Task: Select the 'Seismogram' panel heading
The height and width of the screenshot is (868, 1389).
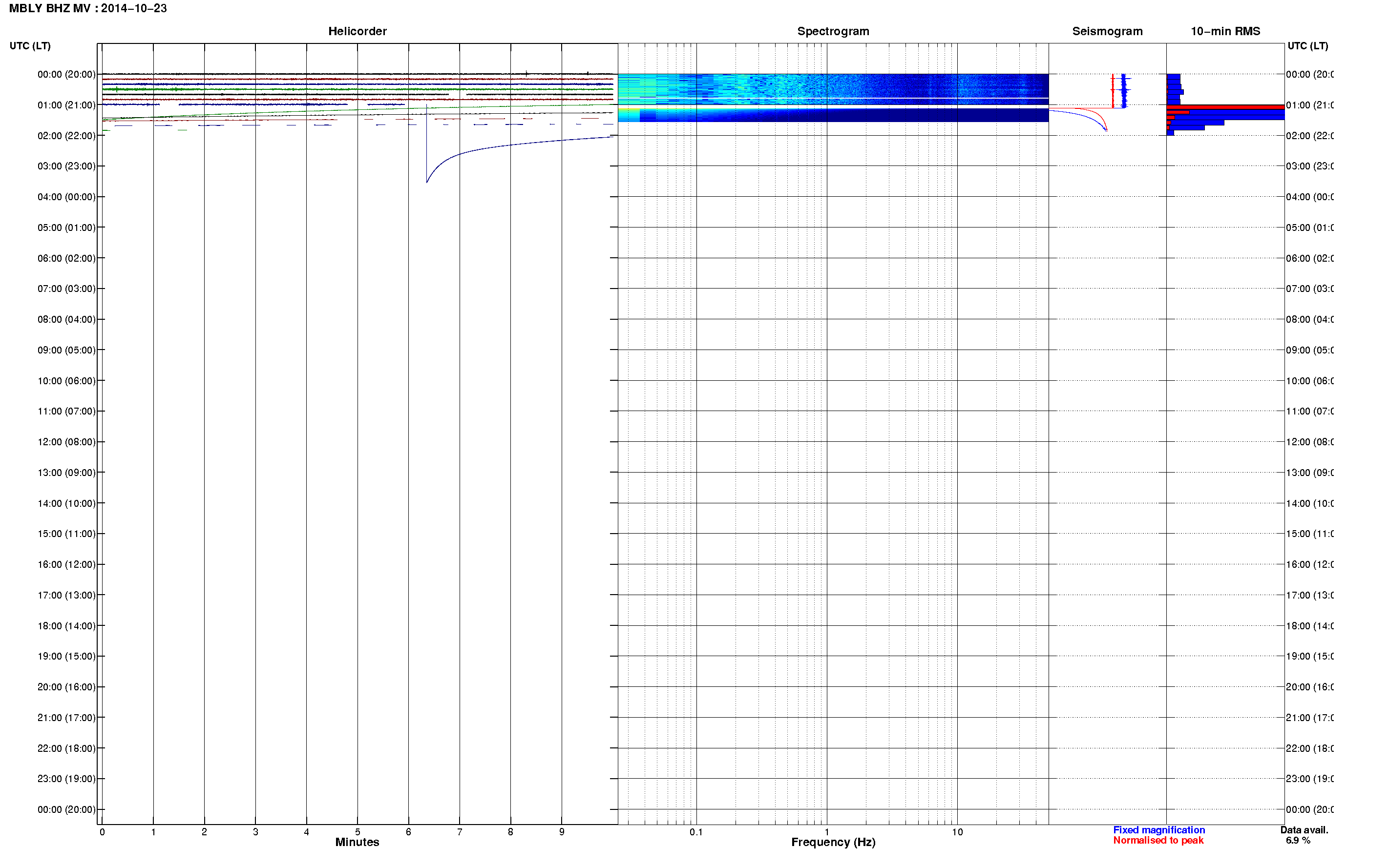Action: click(1107, 32)
